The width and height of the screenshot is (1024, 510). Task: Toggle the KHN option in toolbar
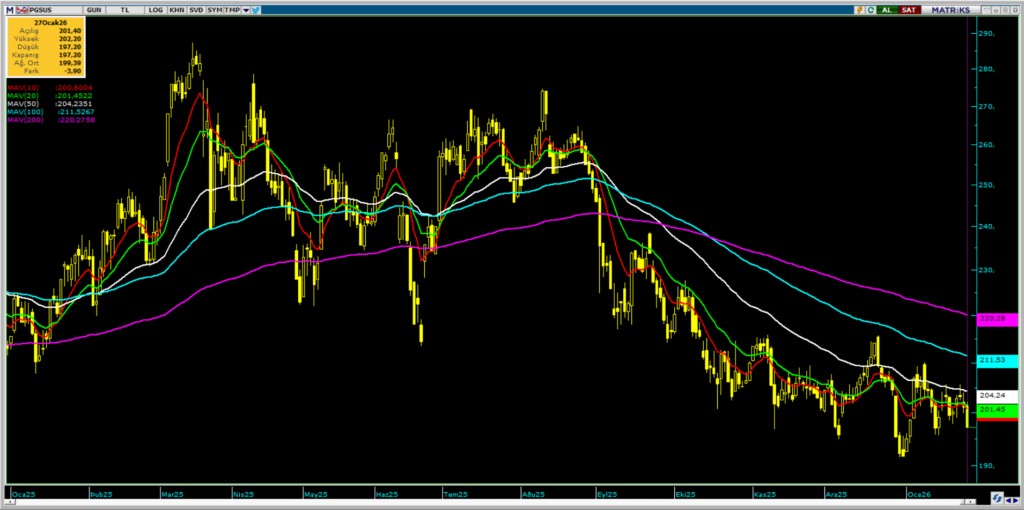[x=176, y=9]
